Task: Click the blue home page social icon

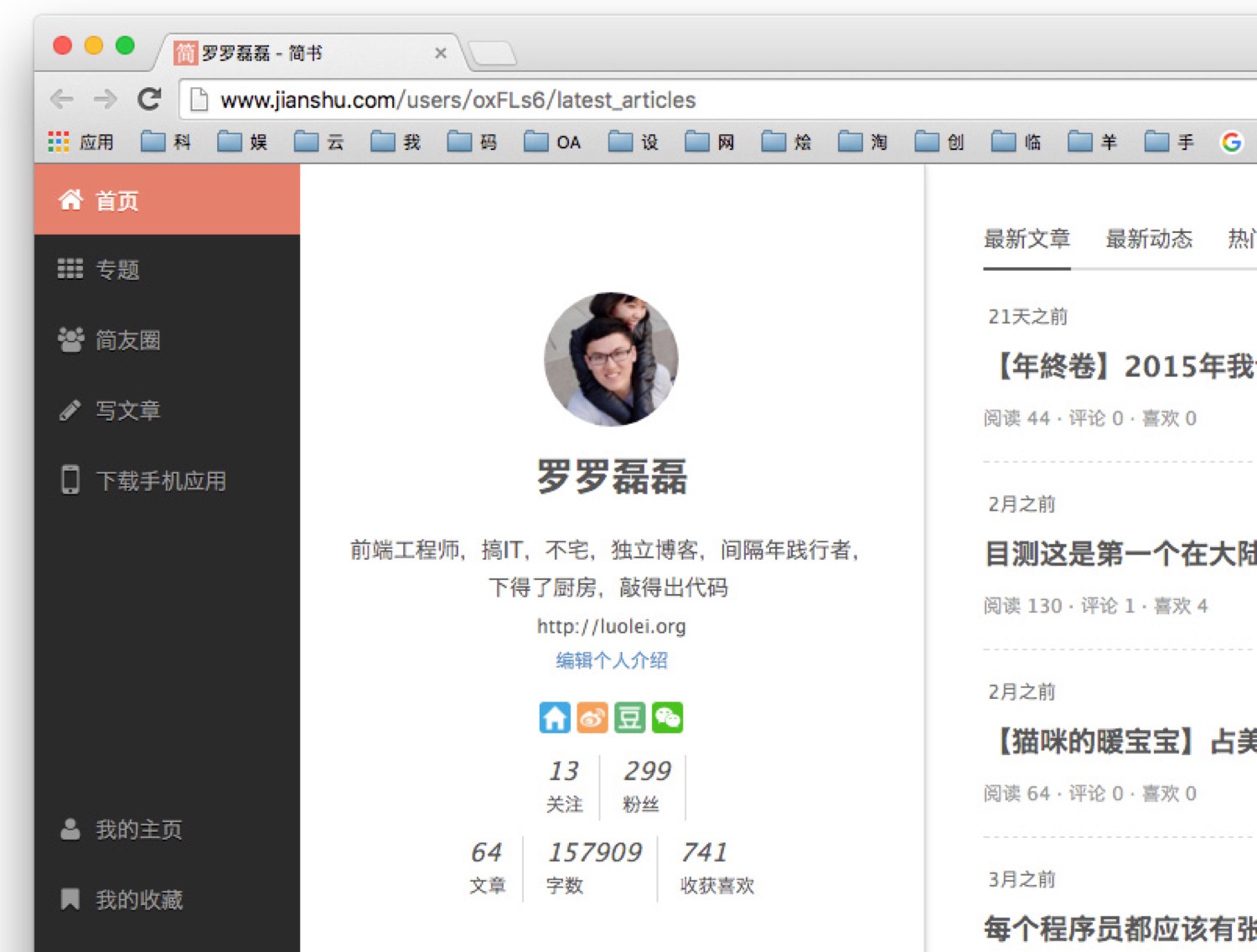Action: pos(554,718)
